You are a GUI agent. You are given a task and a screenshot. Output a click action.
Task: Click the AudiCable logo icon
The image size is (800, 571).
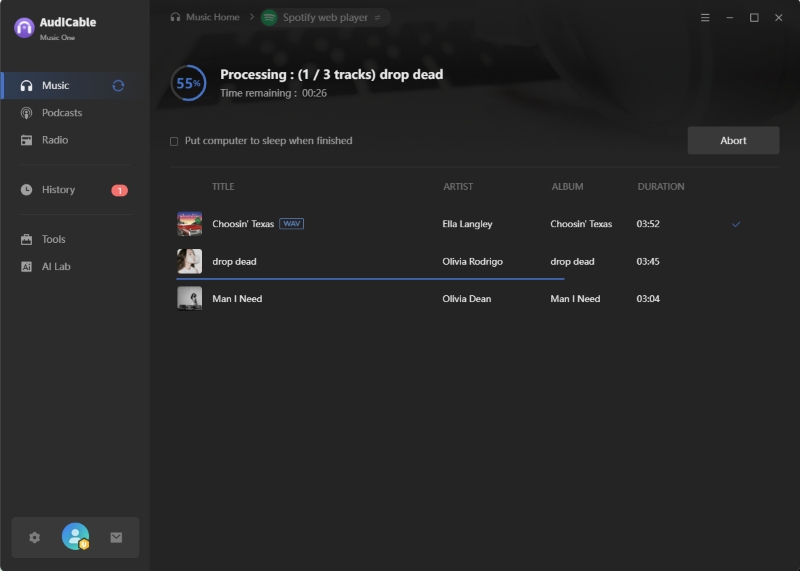23,28
